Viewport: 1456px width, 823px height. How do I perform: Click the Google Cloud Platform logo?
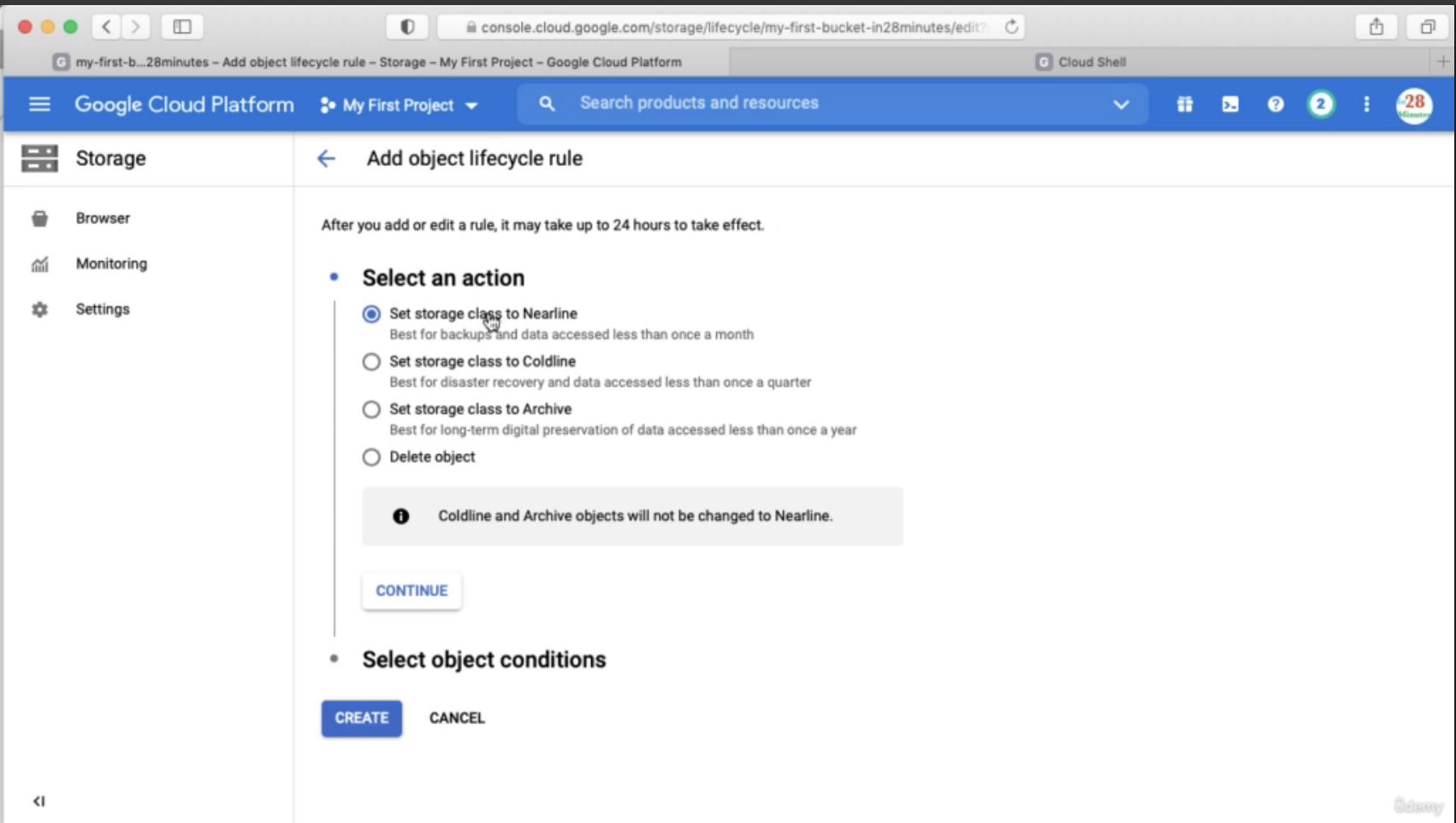[x=184, y=104]
